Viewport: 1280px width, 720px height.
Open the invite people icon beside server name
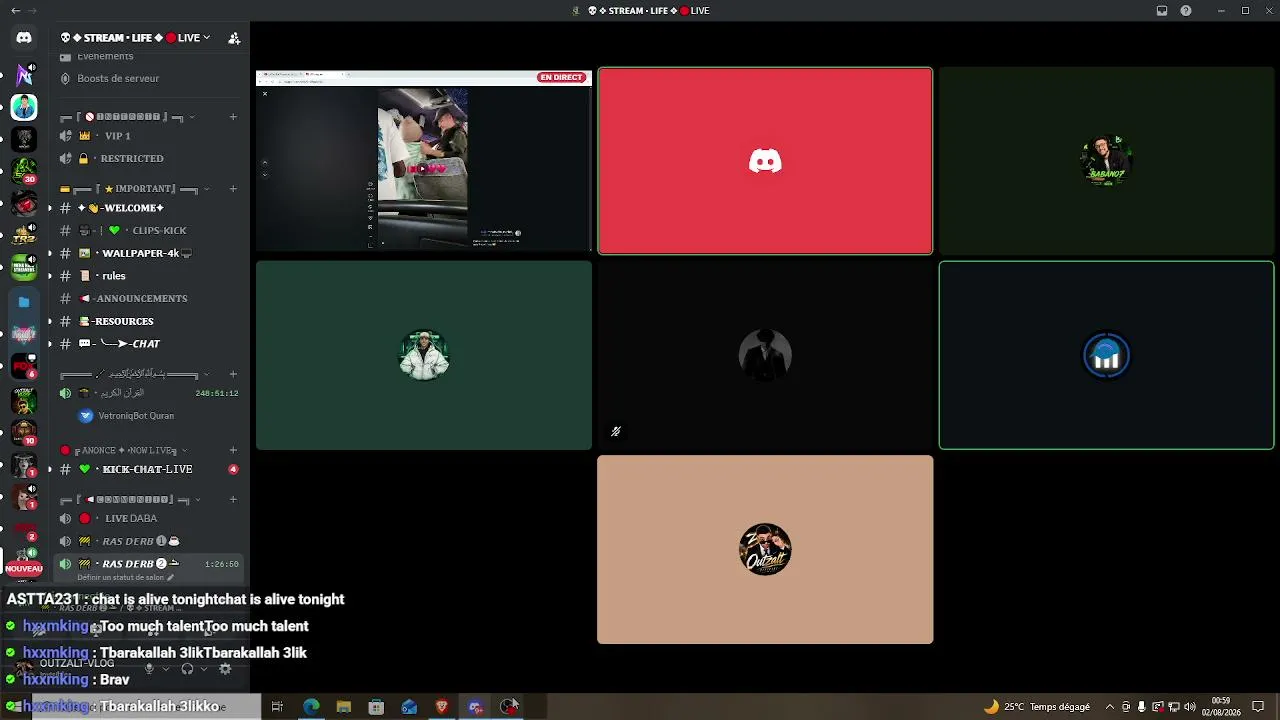[x=234, y=38]
